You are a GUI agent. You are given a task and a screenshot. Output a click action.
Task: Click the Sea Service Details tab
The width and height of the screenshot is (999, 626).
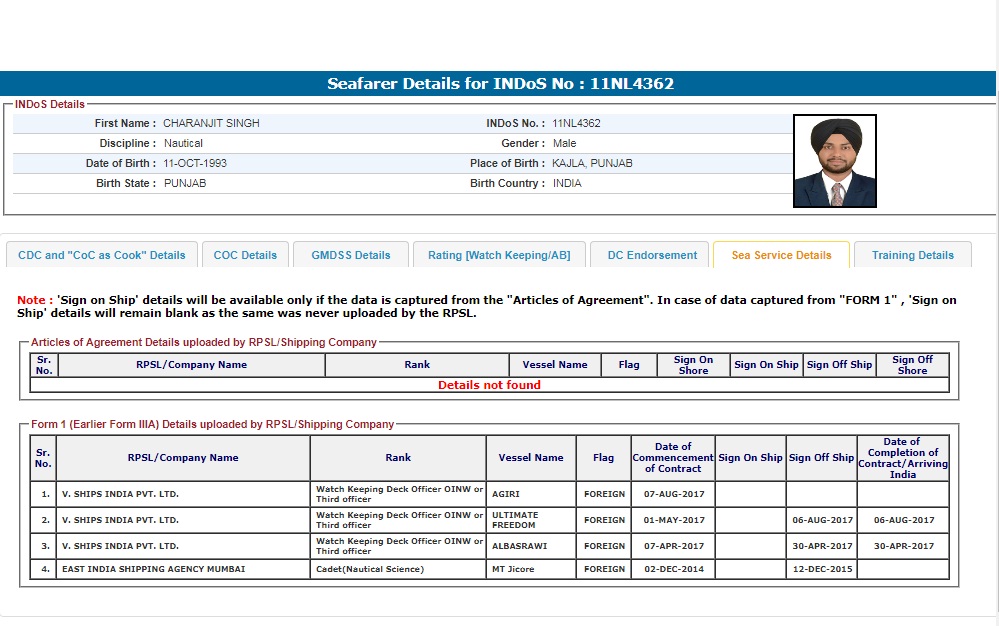click(x=781, y=255)
